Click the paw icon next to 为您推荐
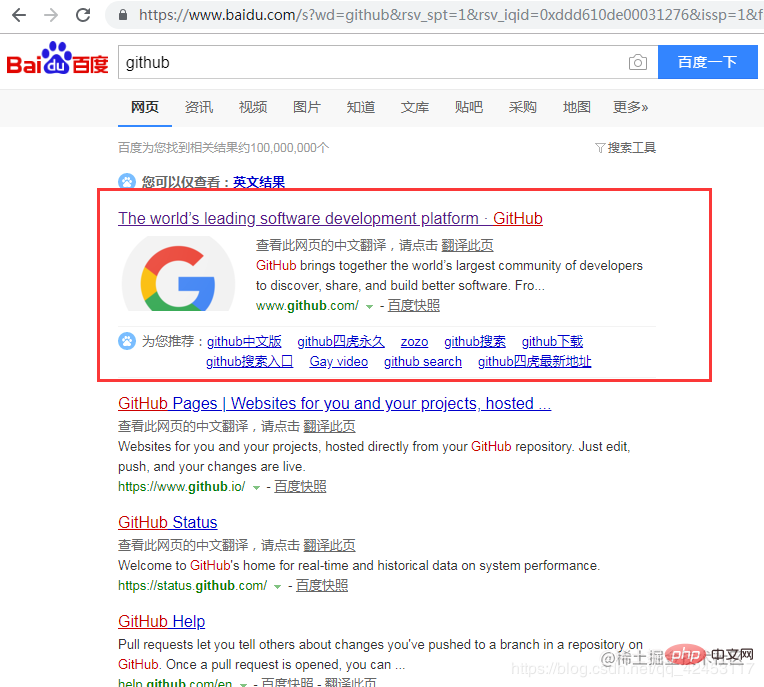764x687 pixels. pyautogui.click(x=127, y=341)
